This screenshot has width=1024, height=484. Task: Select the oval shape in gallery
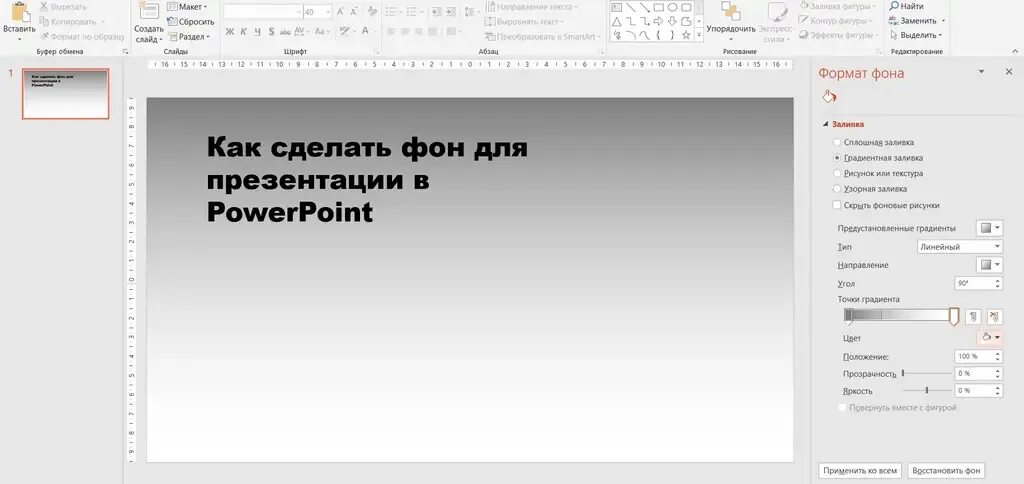tap(672, 7)
